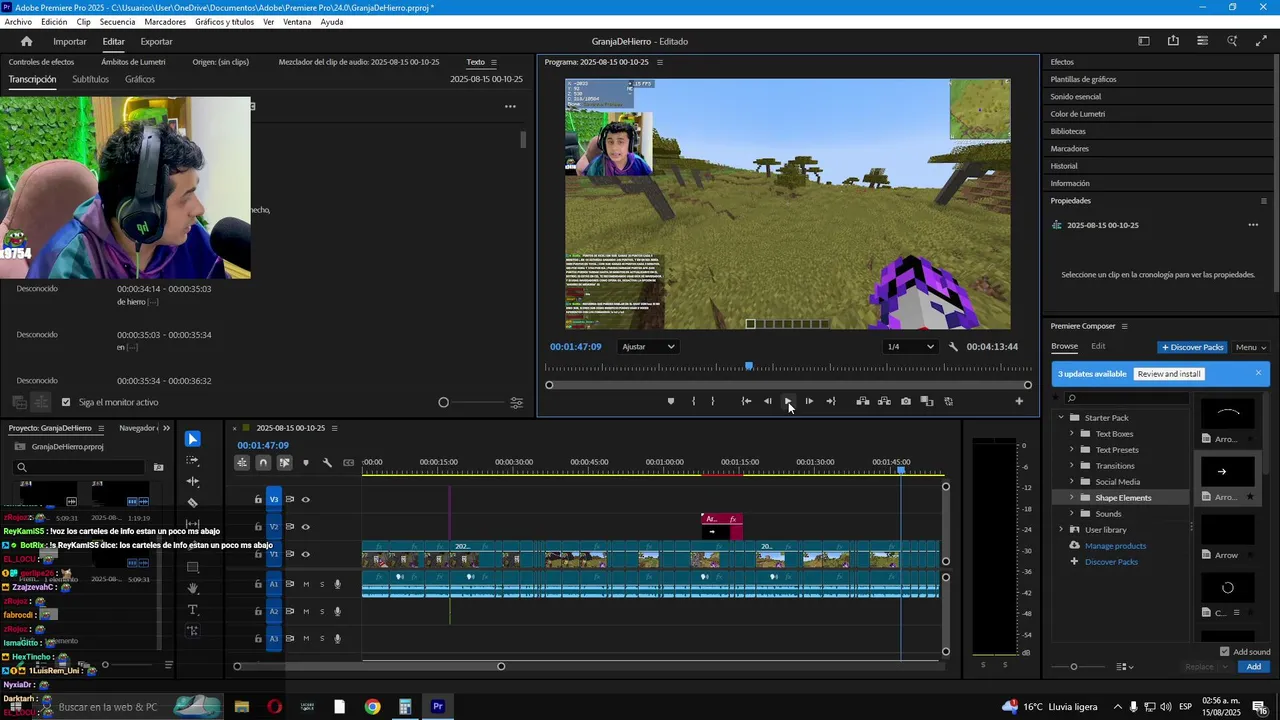Open the Color de Lumetri panel
This screenshot has width=1280, height=720.
1077,114
